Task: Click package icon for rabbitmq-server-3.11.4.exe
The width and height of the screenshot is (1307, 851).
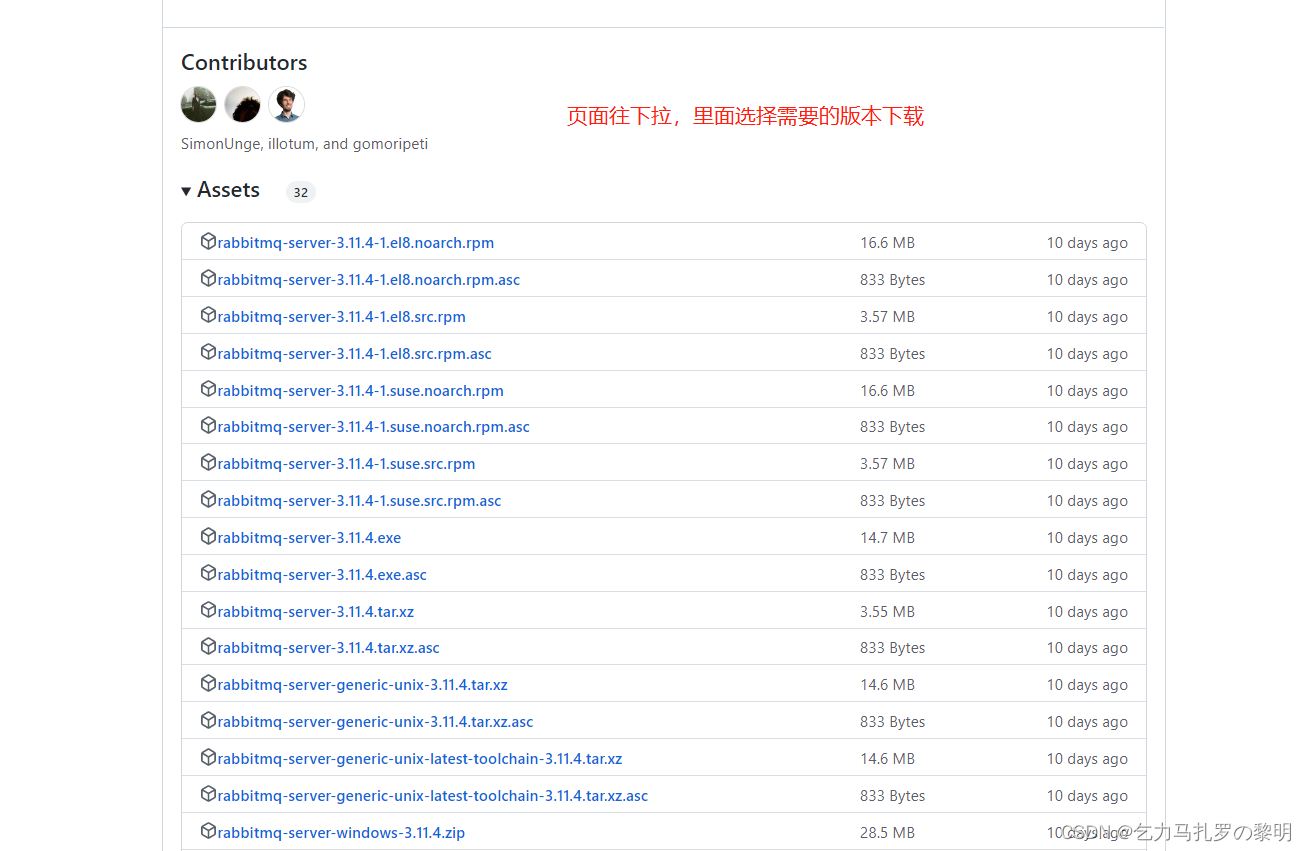Action: click(208, 536)
